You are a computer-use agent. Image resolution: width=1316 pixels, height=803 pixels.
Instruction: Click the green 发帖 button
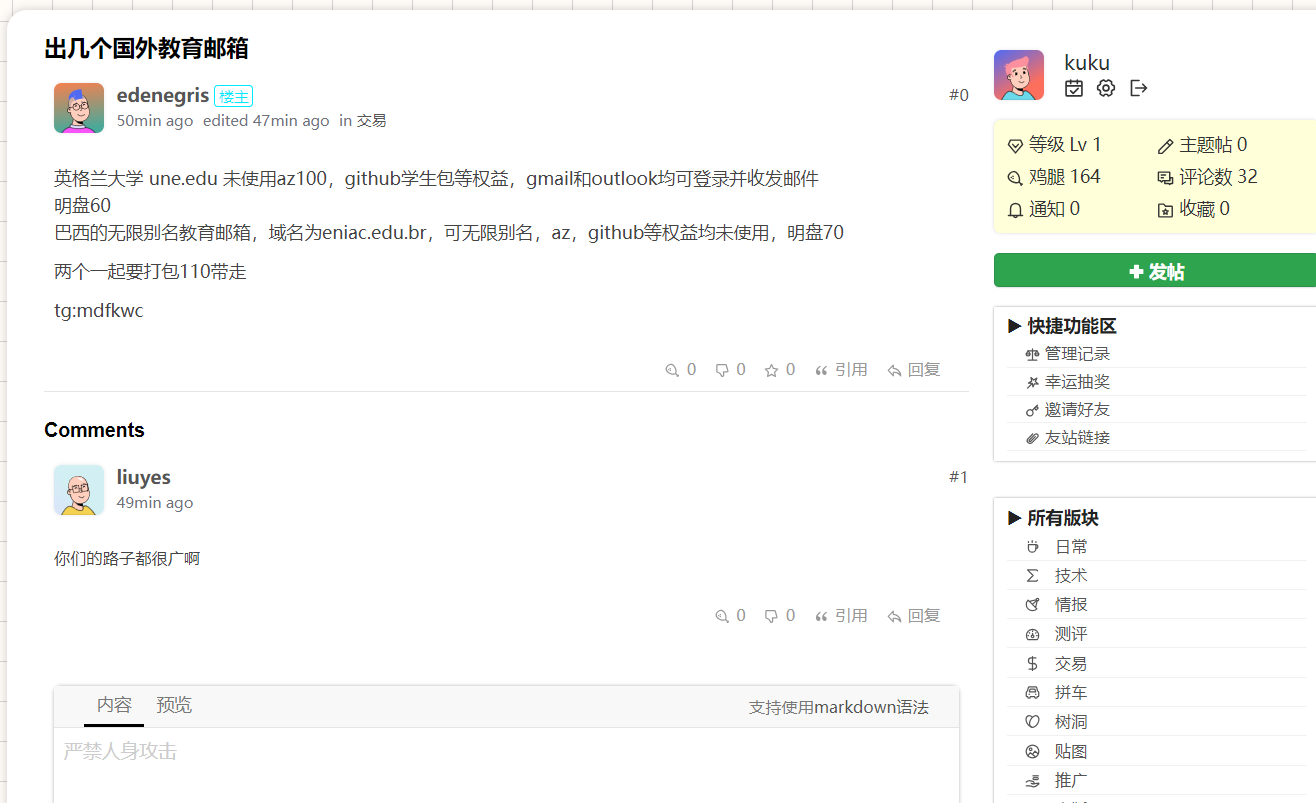pyautogui.click(x=1155, y=271)
